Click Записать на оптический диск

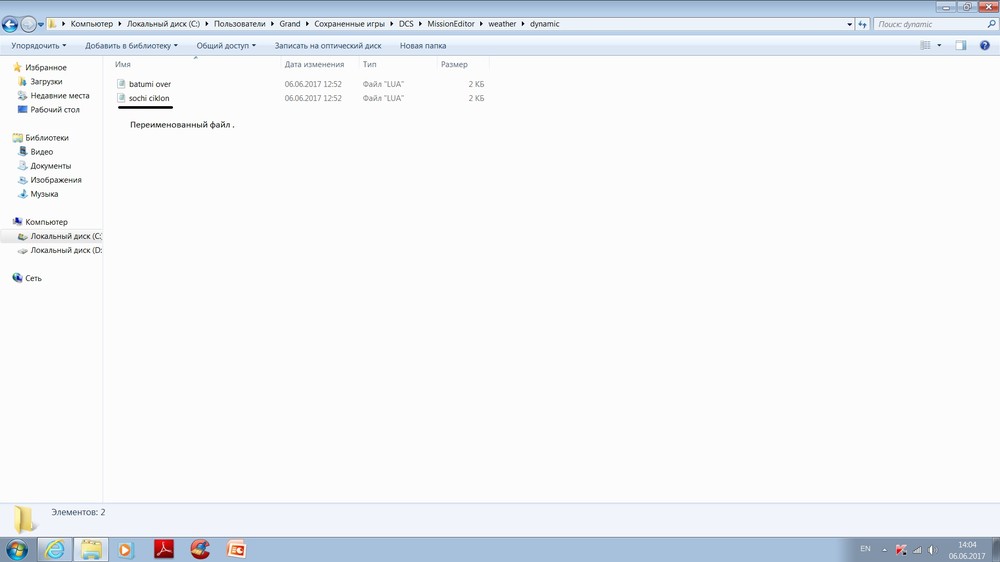click(x=328, y=46)
